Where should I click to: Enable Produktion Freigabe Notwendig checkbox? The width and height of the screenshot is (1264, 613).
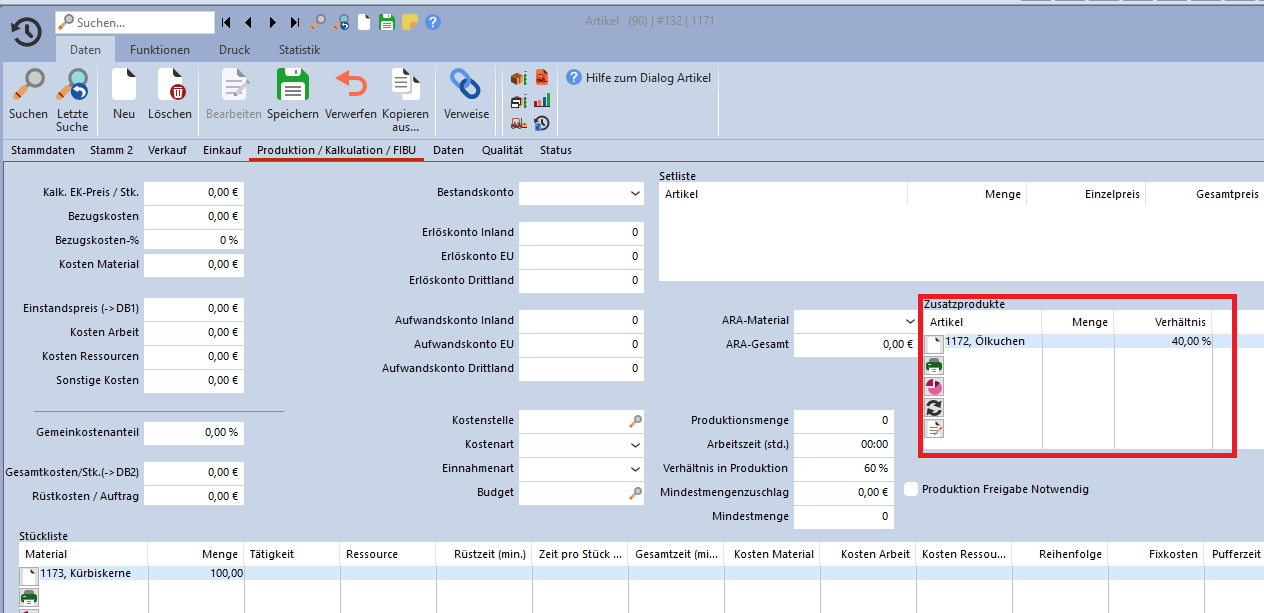(911, 489)
